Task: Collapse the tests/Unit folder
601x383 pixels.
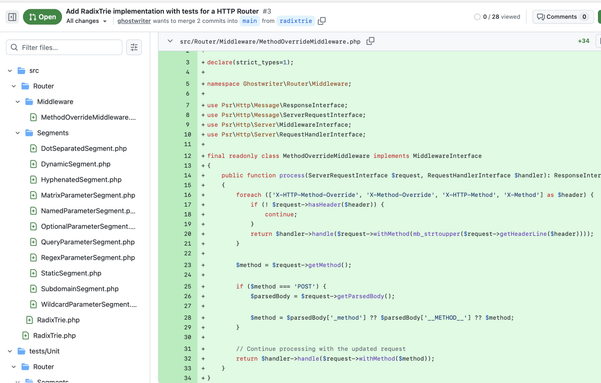Action: point(10,351)
